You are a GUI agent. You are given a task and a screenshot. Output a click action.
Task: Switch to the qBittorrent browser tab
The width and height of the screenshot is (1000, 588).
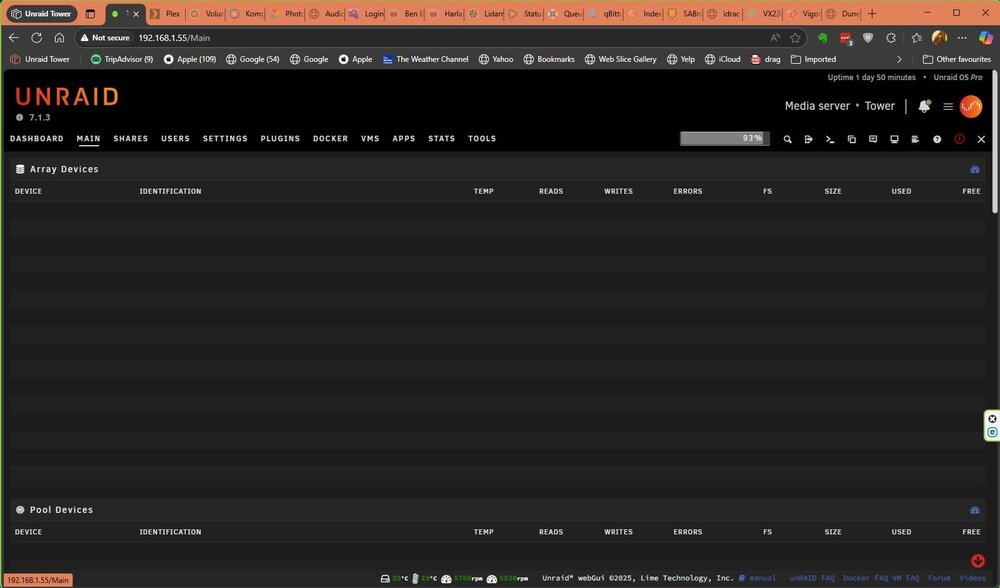click(606, 13)
